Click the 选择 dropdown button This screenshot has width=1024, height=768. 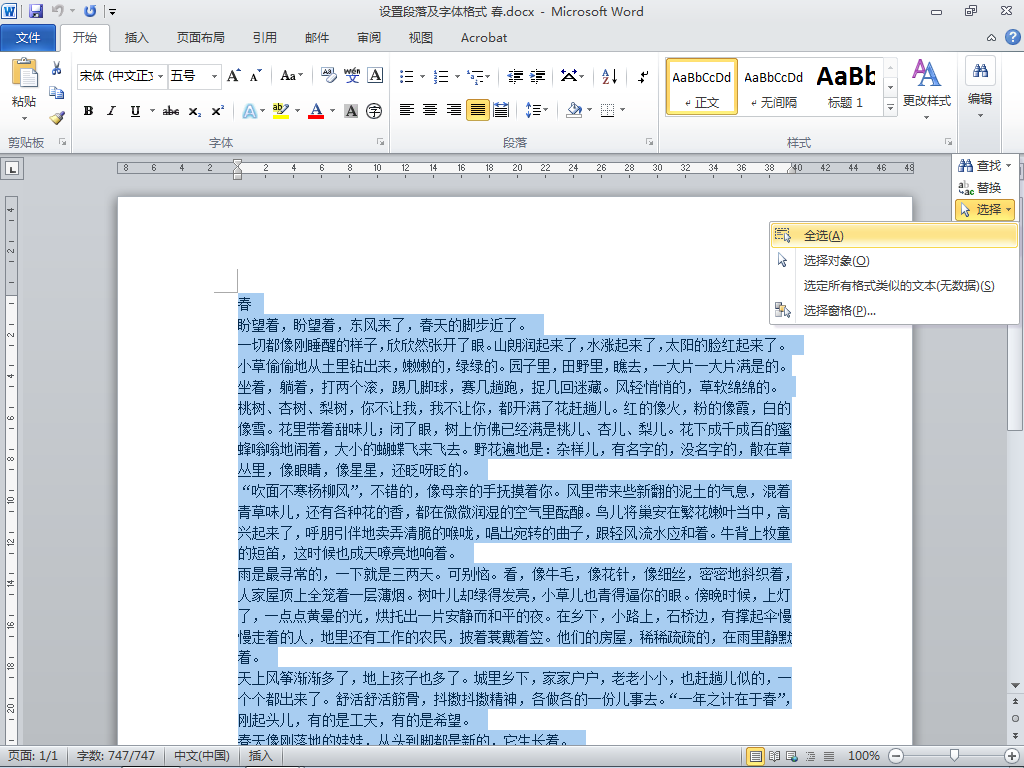[985, 210]
